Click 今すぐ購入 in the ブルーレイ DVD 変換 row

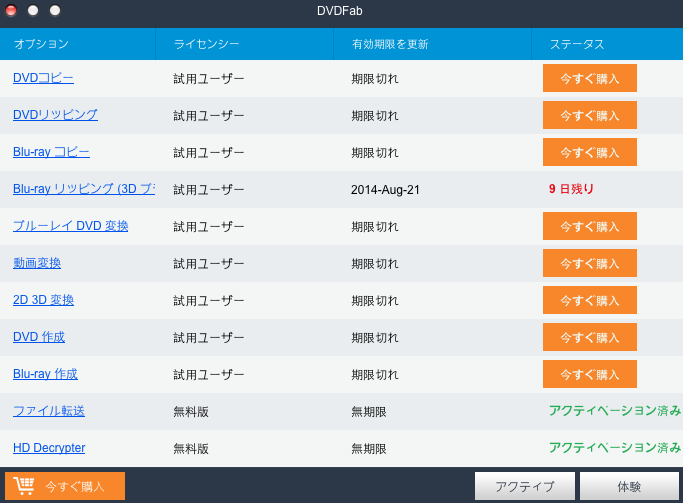coord(590,226)
